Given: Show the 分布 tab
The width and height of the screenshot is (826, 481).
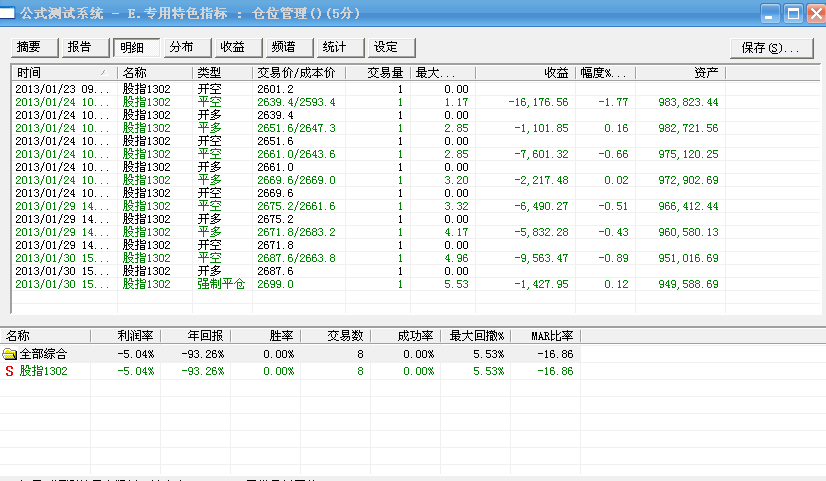Looking at the screenshot, I should coord(182,47).
